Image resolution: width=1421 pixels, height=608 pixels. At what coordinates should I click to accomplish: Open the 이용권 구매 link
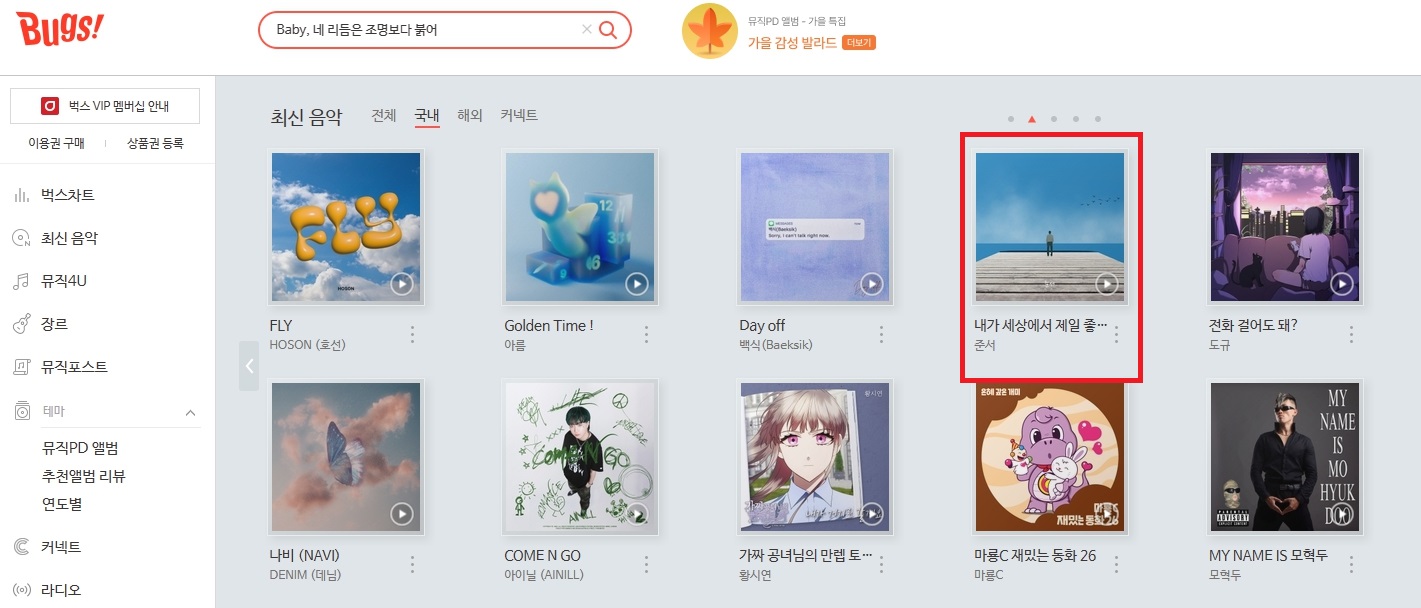click(x=56, y=144)
